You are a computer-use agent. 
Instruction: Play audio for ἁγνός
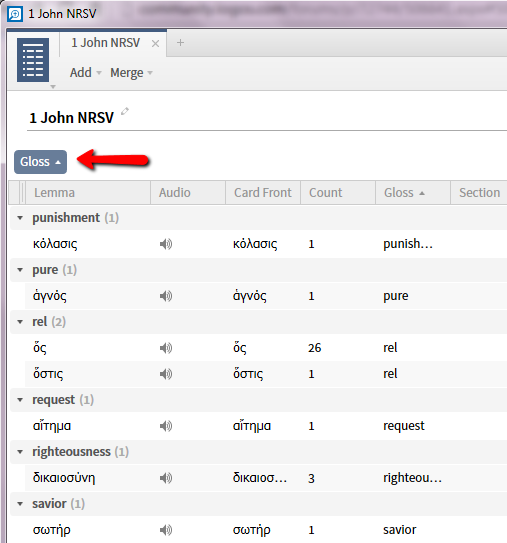(166, 296)
